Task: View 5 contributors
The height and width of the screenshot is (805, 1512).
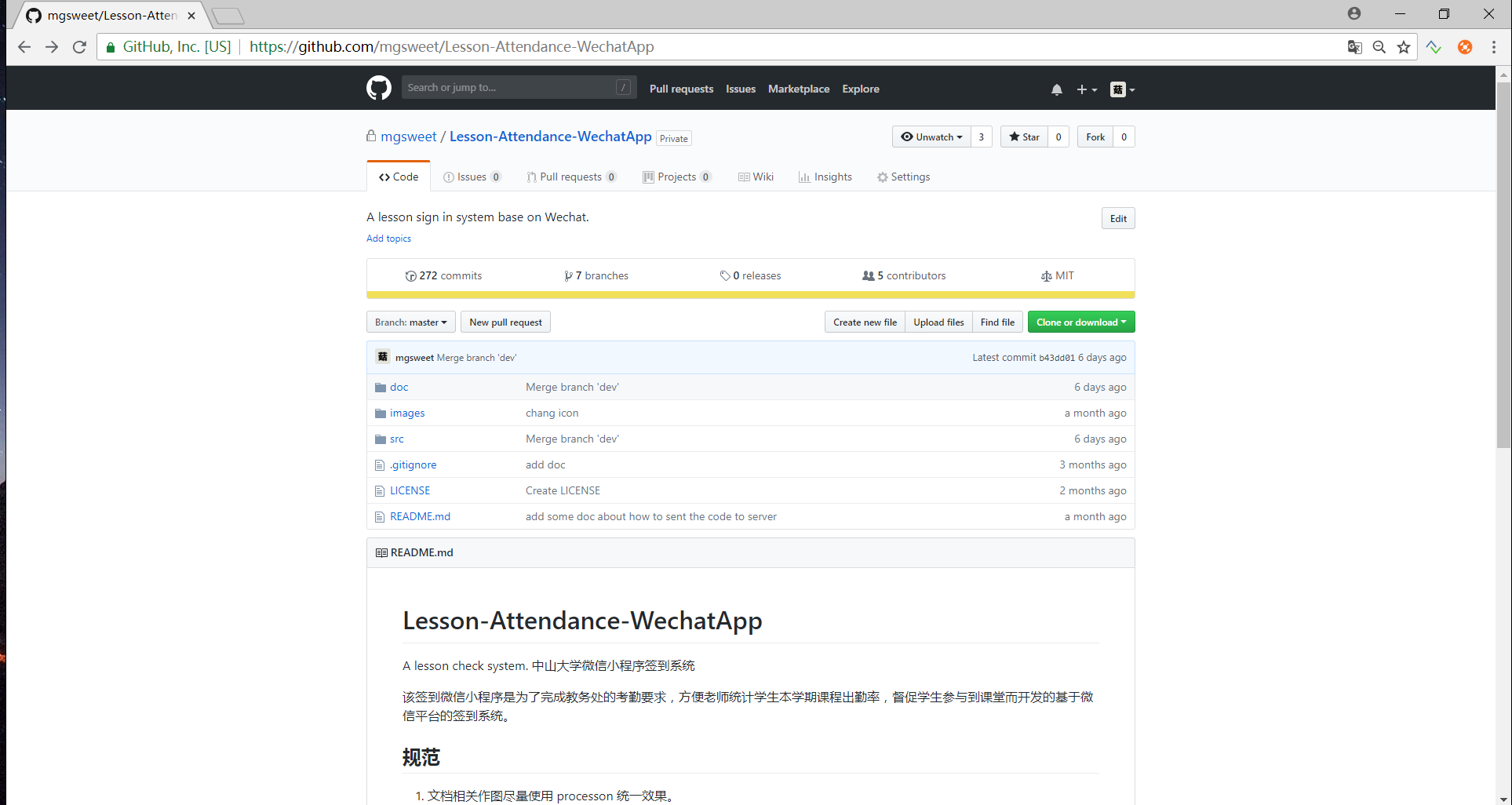Action: click(x=904, y=275)
